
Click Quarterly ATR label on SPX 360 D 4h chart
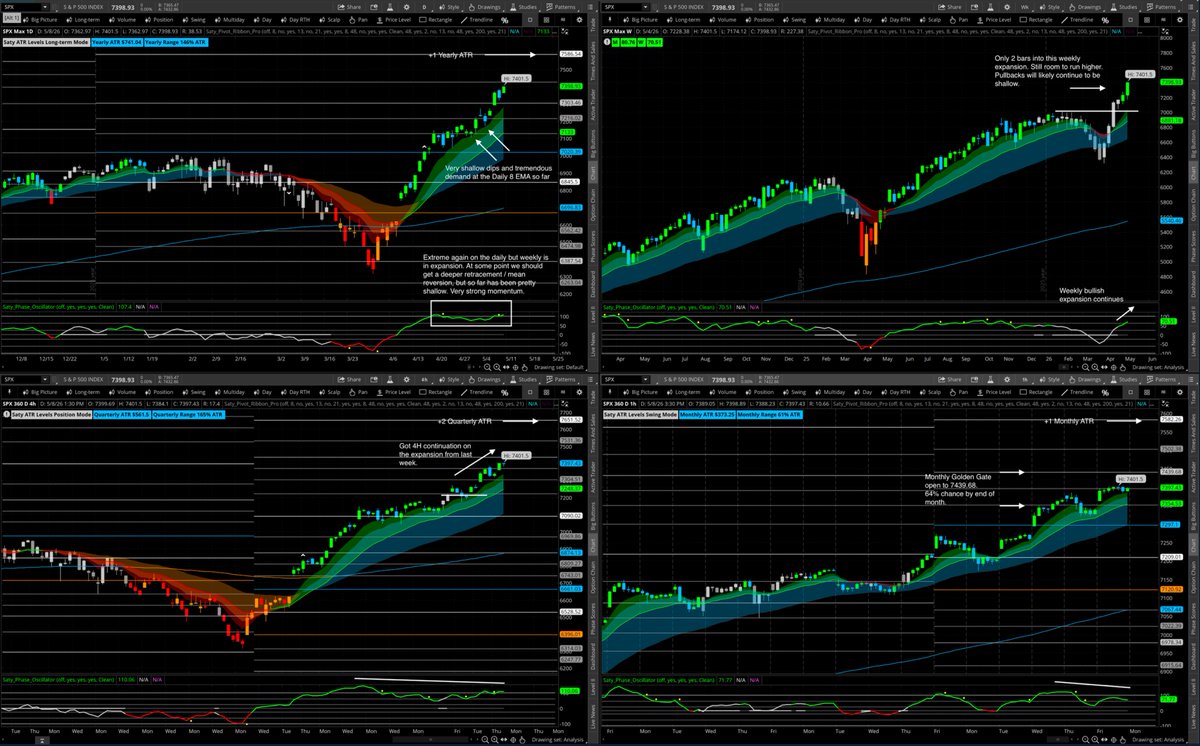pyautogui.click(x=122, y=414)
